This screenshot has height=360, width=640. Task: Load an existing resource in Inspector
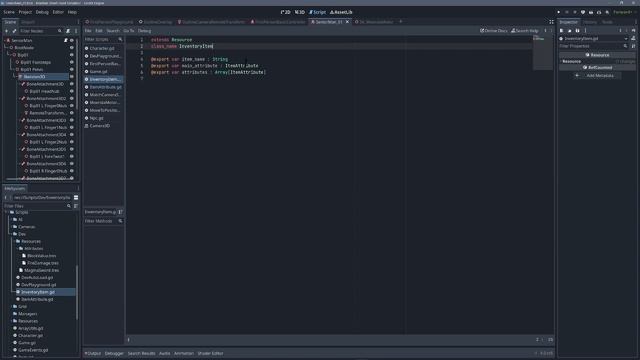click(x=569, y=31)
